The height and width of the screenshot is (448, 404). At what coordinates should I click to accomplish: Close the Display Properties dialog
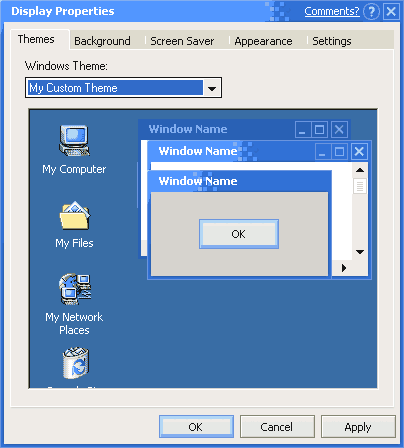(x=391, y=12)
